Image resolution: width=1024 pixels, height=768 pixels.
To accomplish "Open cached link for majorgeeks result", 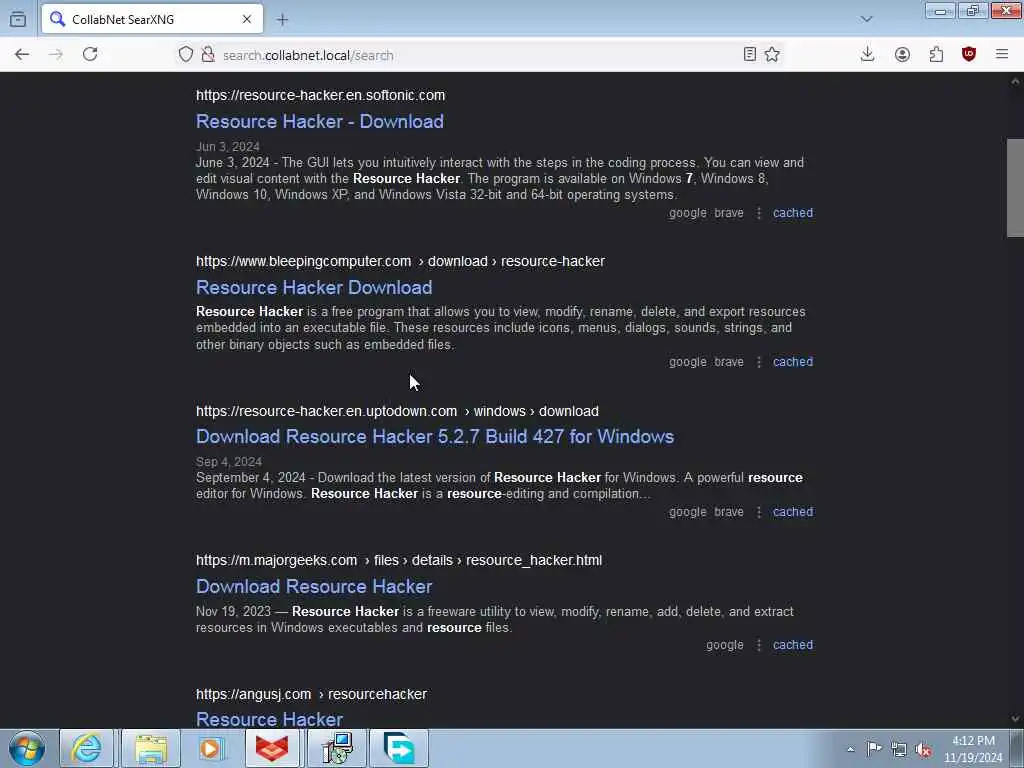I will point(793,645).
